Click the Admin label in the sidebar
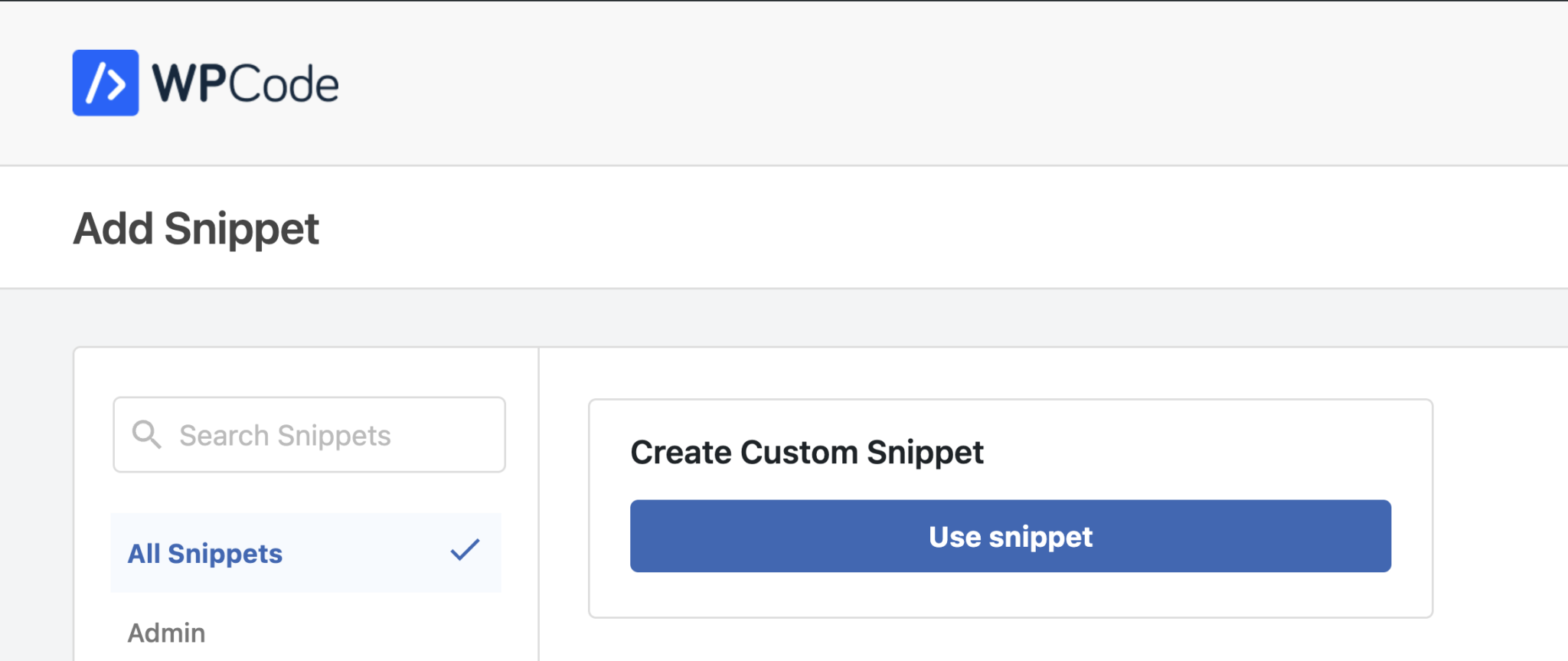The image size is (1568, 661). 166,633
